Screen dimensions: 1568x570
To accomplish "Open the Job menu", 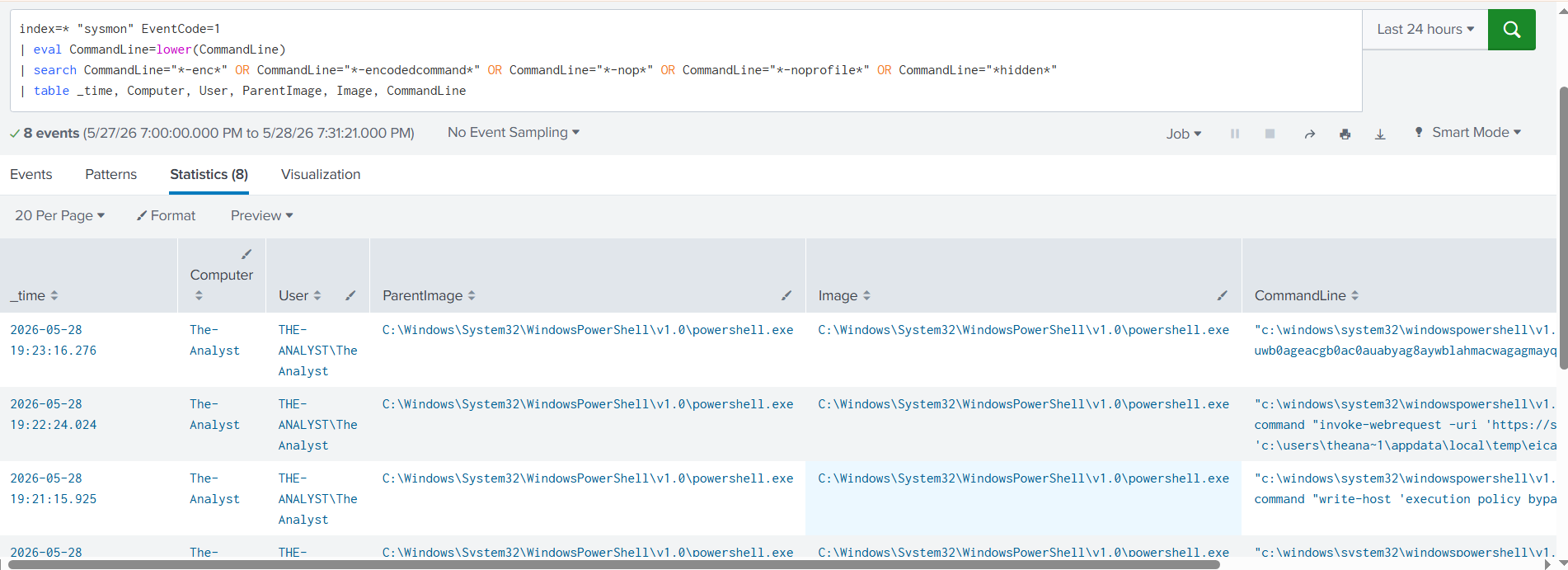I will [x=1184, y=134].
